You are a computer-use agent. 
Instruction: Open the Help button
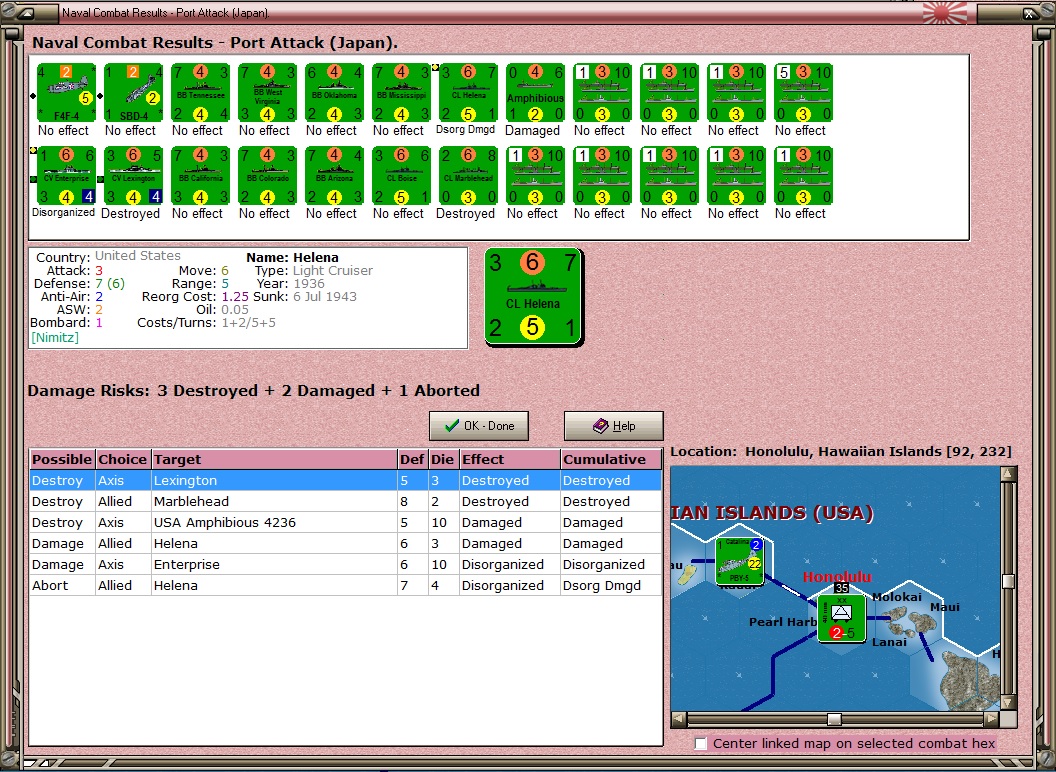pos(614,426)
